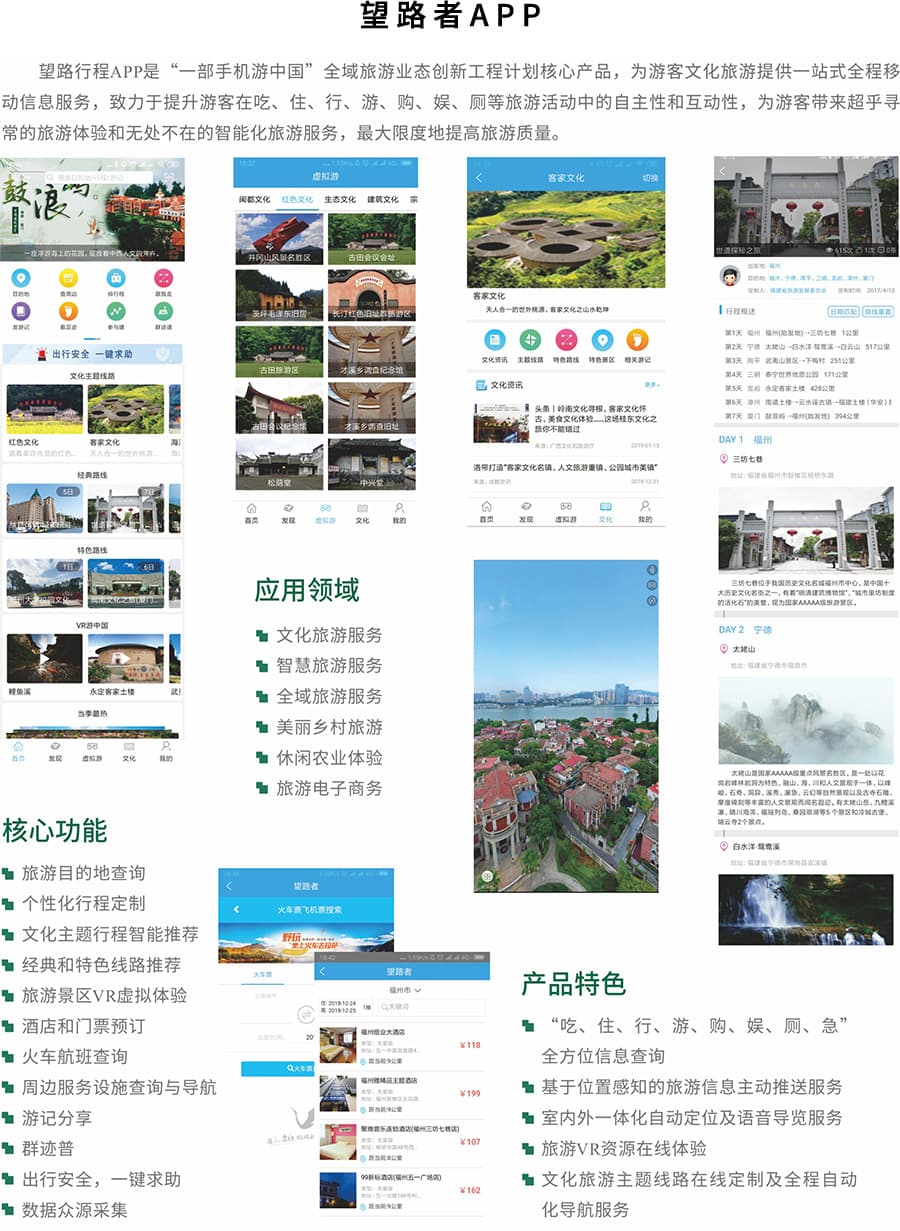Go back from the 客家文化 screen
This screenshot has height=1231, width=900.
(479, 178)
